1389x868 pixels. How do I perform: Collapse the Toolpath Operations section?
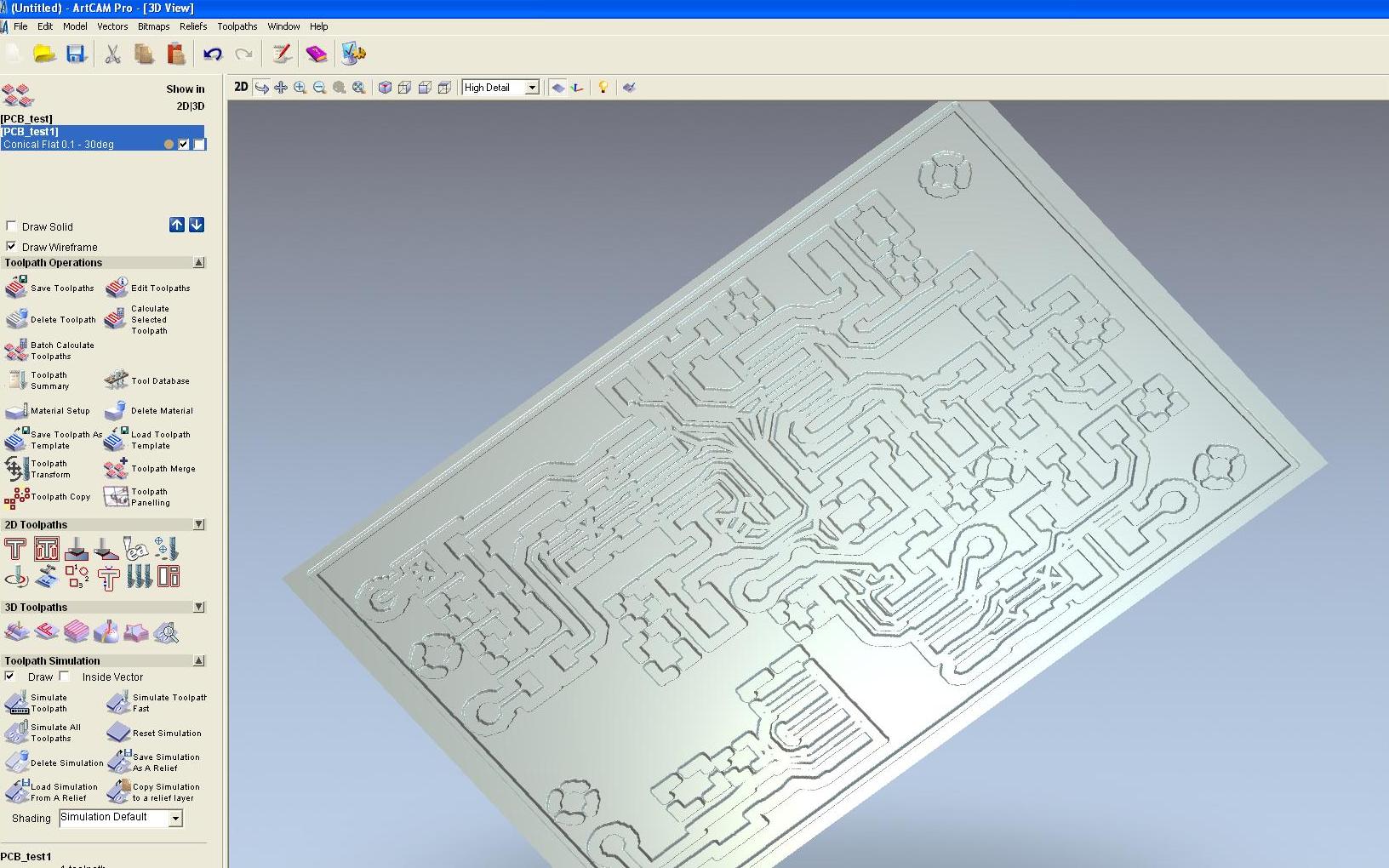coord(199,263)
